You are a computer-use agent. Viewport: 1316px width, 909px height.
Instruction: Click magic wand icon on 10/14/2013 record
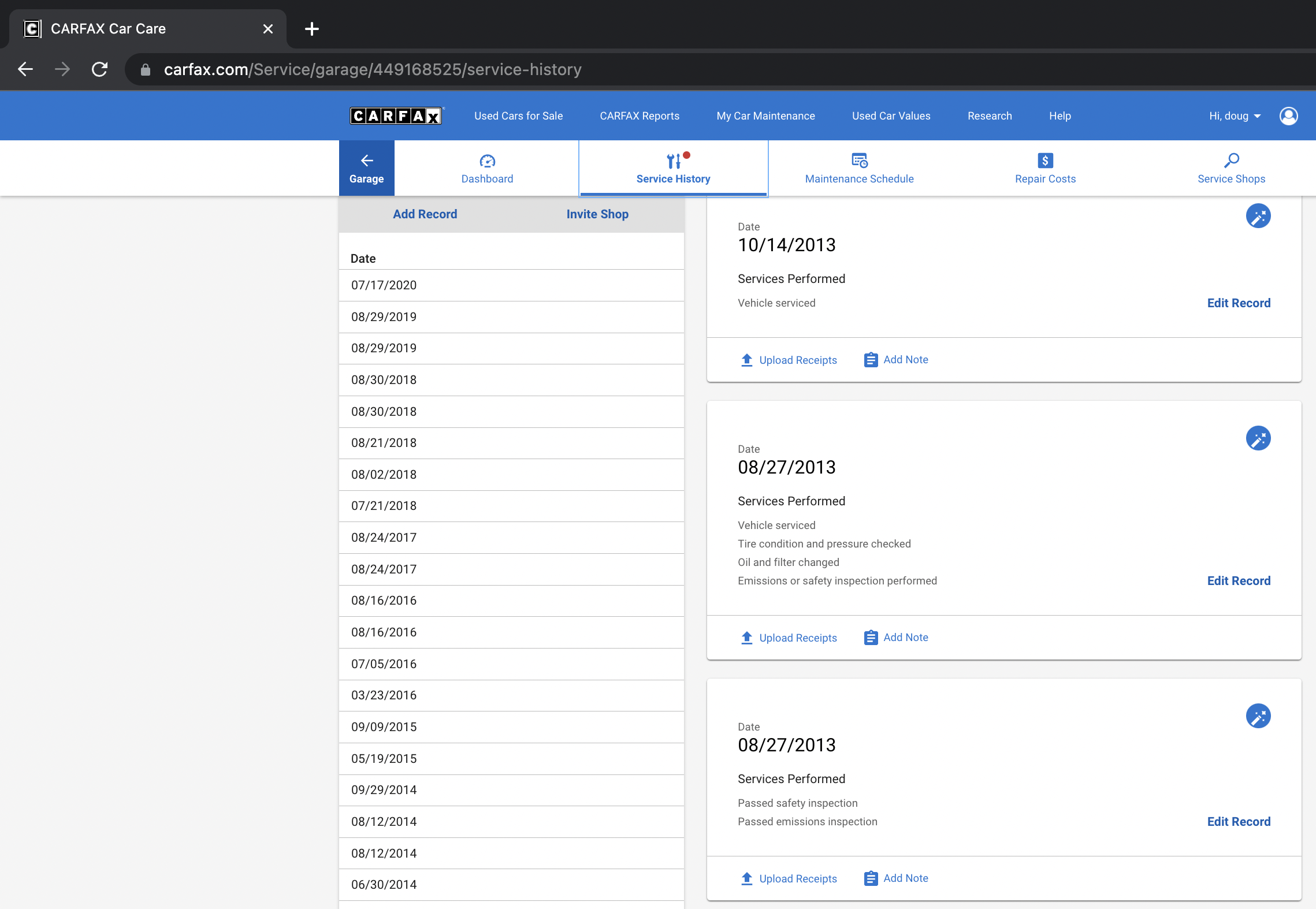[1258, 216]
